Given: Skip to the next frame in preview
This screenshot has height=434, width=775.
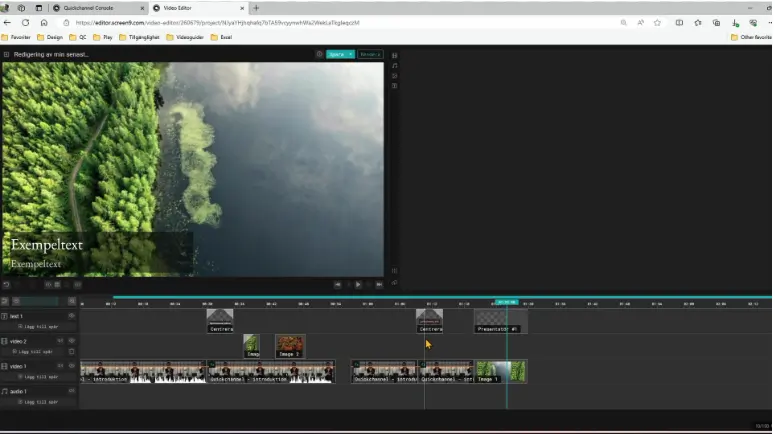Looking at the screenshot, I should [379, 285].
